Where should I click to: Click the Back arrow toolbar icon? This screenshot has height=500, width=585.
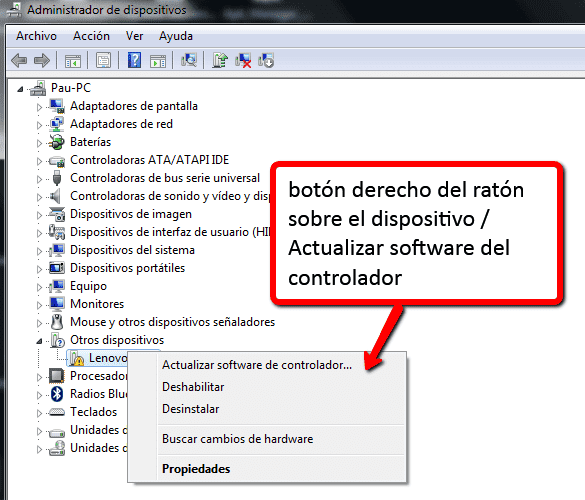19,60
